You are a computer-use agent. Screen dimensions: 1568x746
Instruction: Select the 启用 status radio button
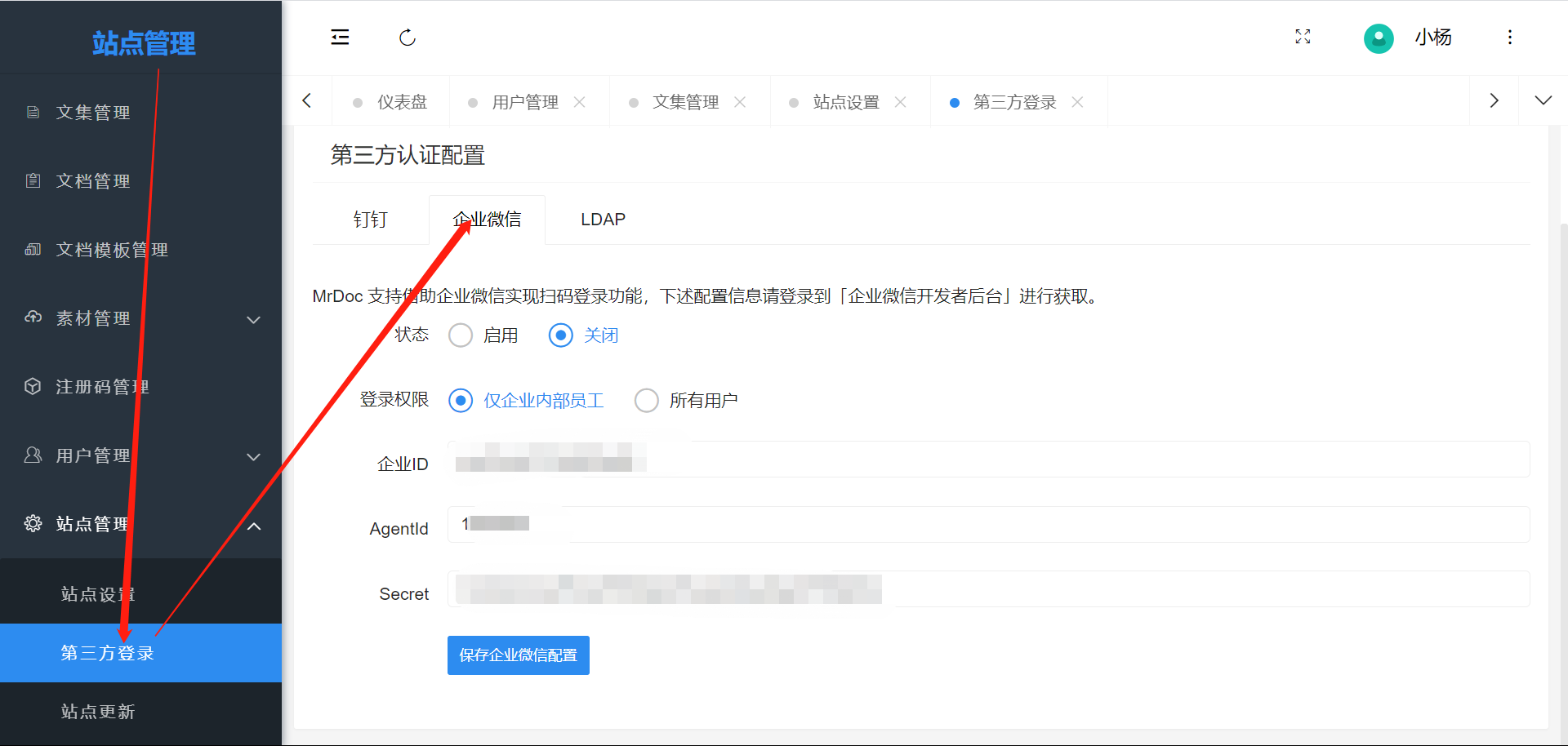tap(461, 335)
